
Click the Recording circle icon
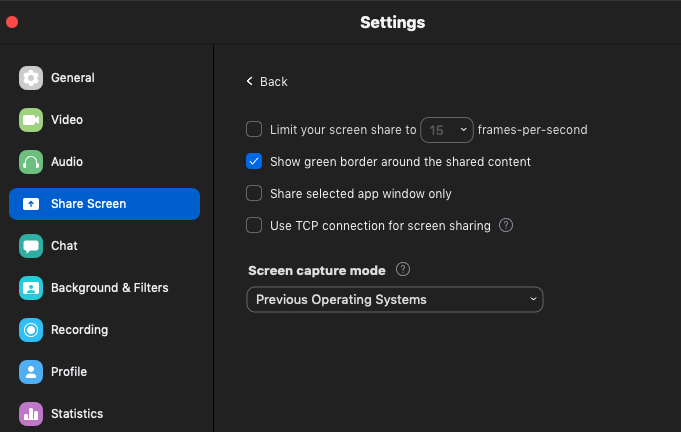[31, 330]
